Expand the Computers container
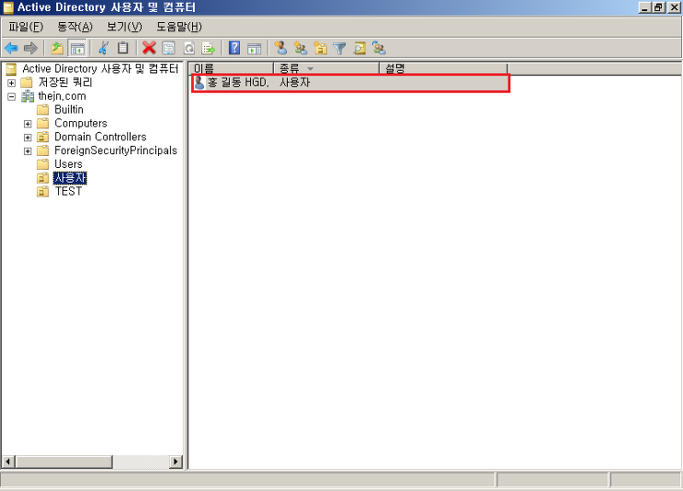683x491 pixels. tap(28, 124)
